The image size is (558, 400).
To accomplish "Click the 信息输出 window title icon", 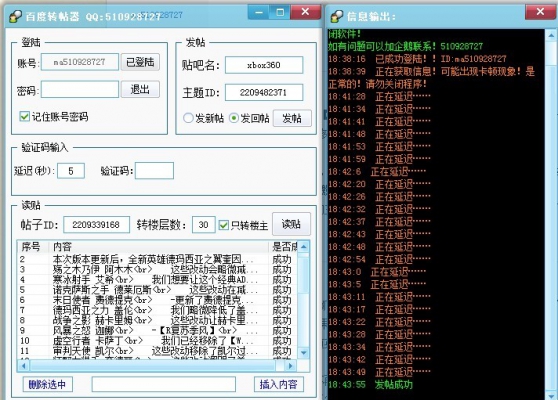I will click(x=337, y=16).
